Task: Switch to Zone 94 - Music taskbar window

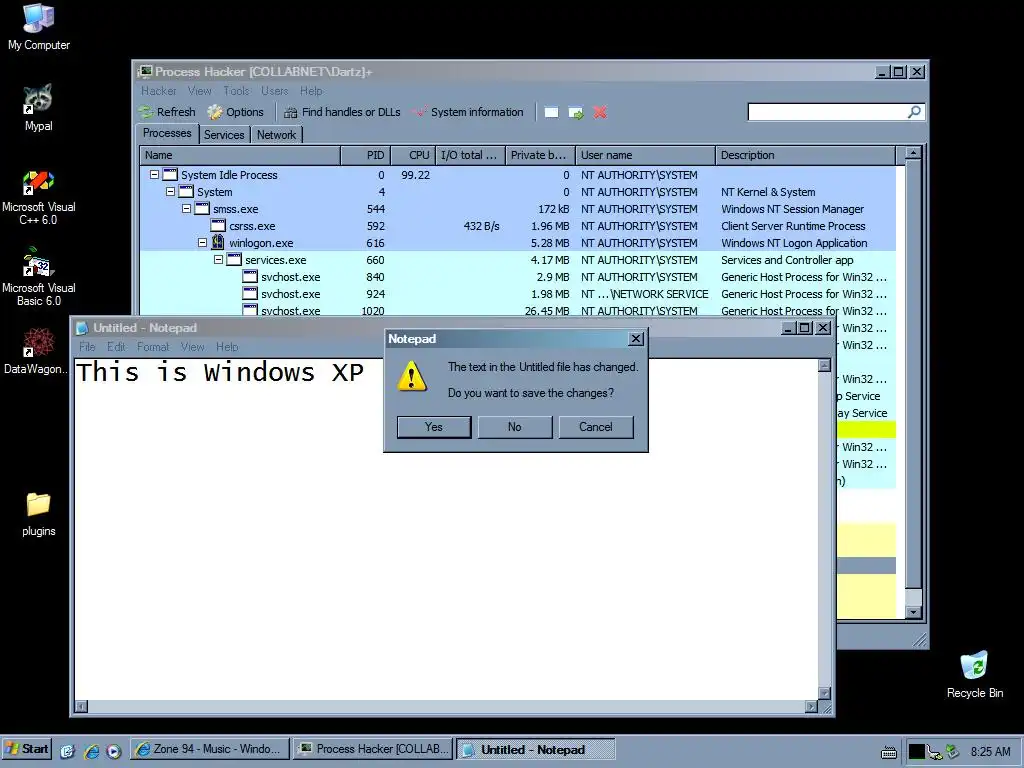Action: [x=209, y=749]
